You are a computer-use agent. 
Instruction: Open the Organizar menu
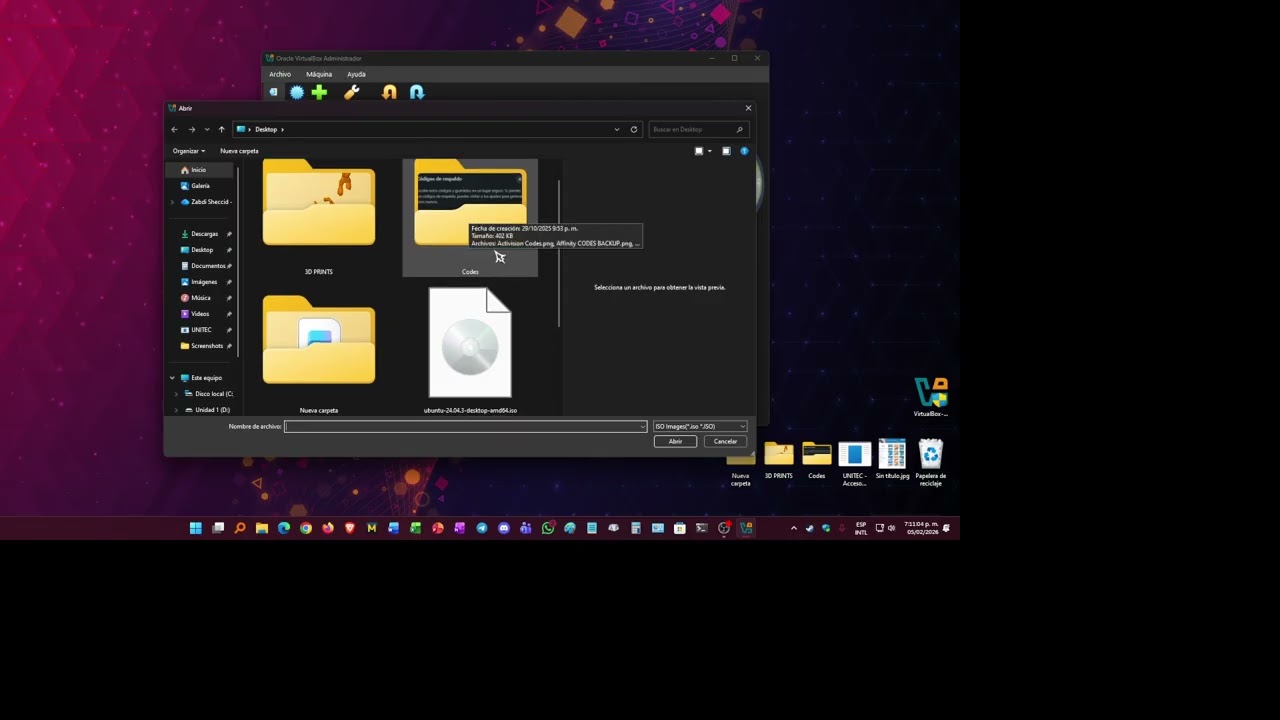(189, 151)
